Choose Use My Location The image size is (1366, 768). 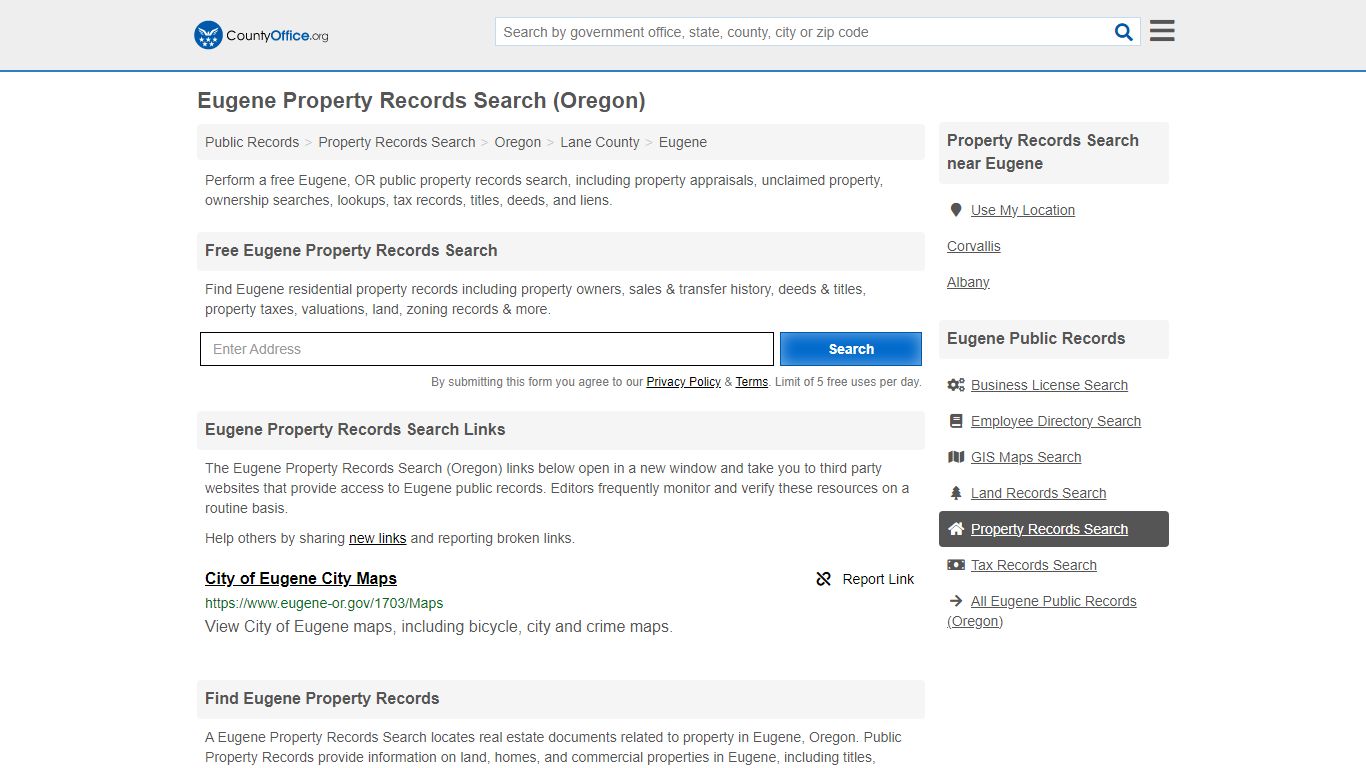(1023, 210)
